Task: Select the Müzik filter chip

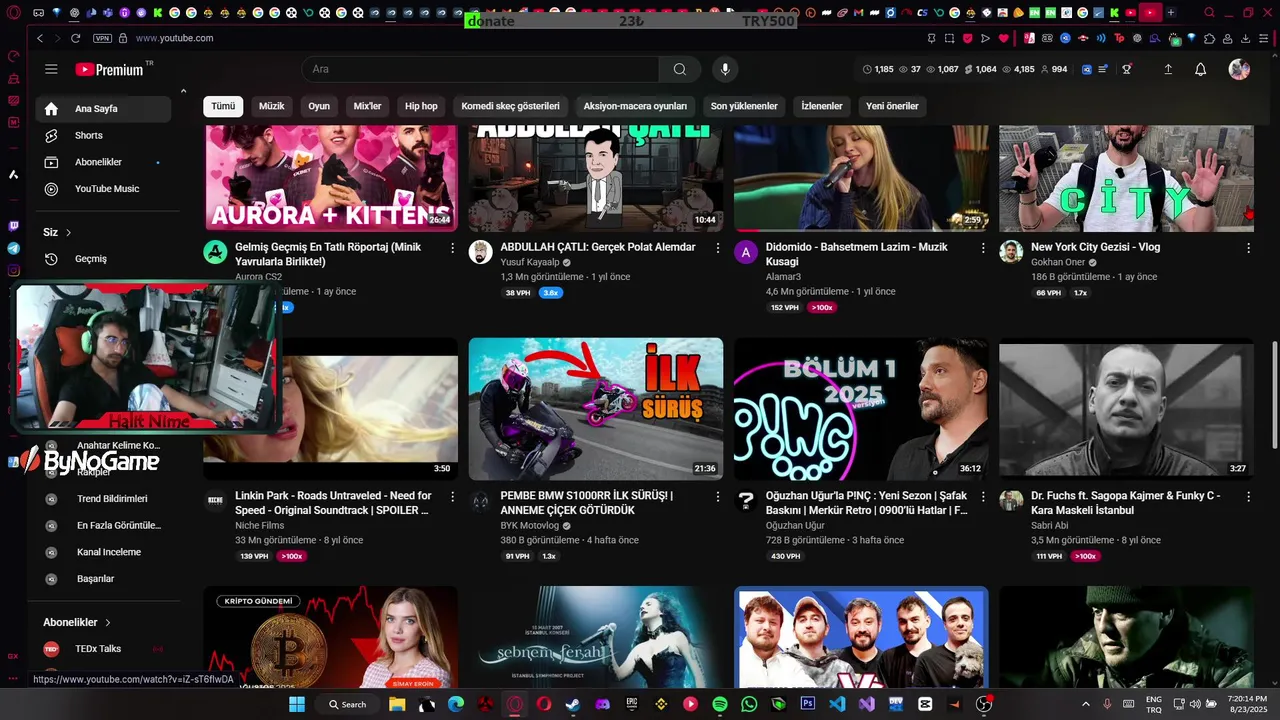Action: [x=272, y=106]
